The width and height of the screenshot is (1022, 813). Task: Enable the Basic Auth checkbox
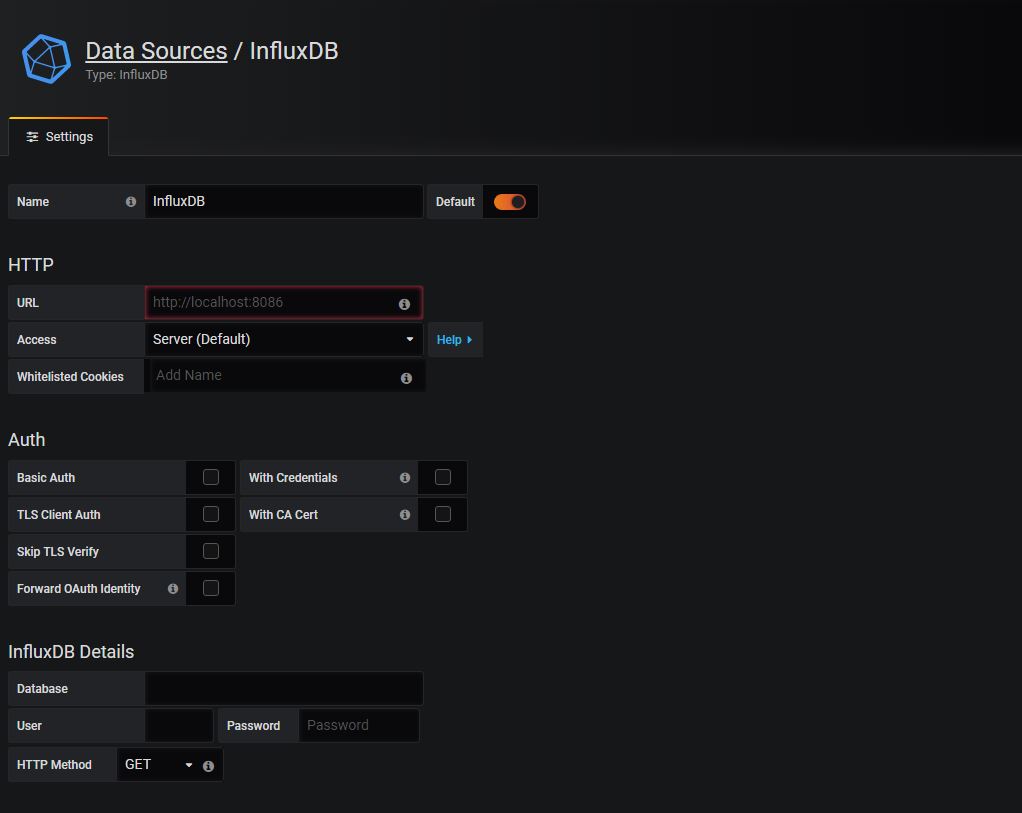pyautogui.click(x=211, y=477)
